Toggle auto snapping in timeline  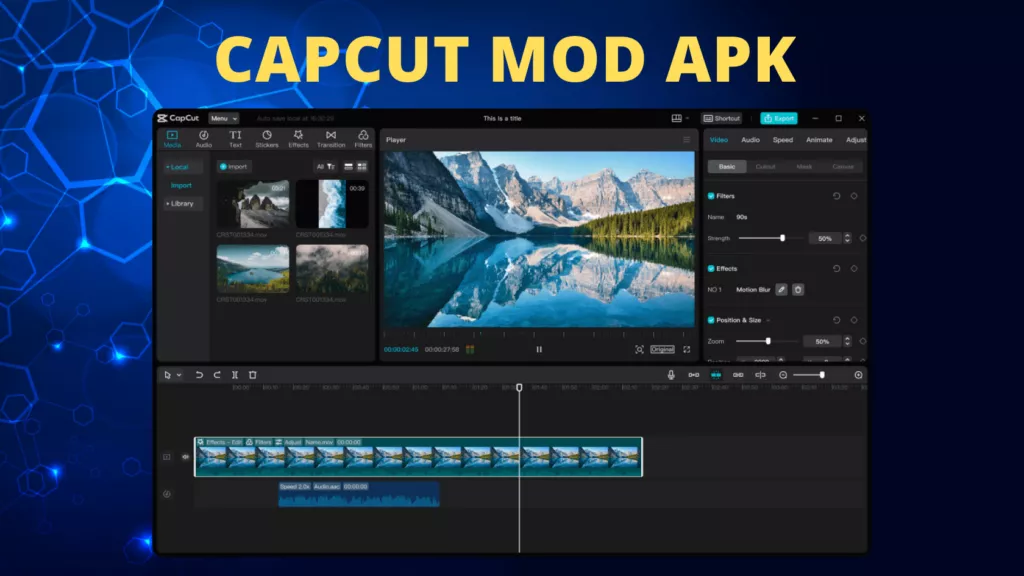pos(716,375)
